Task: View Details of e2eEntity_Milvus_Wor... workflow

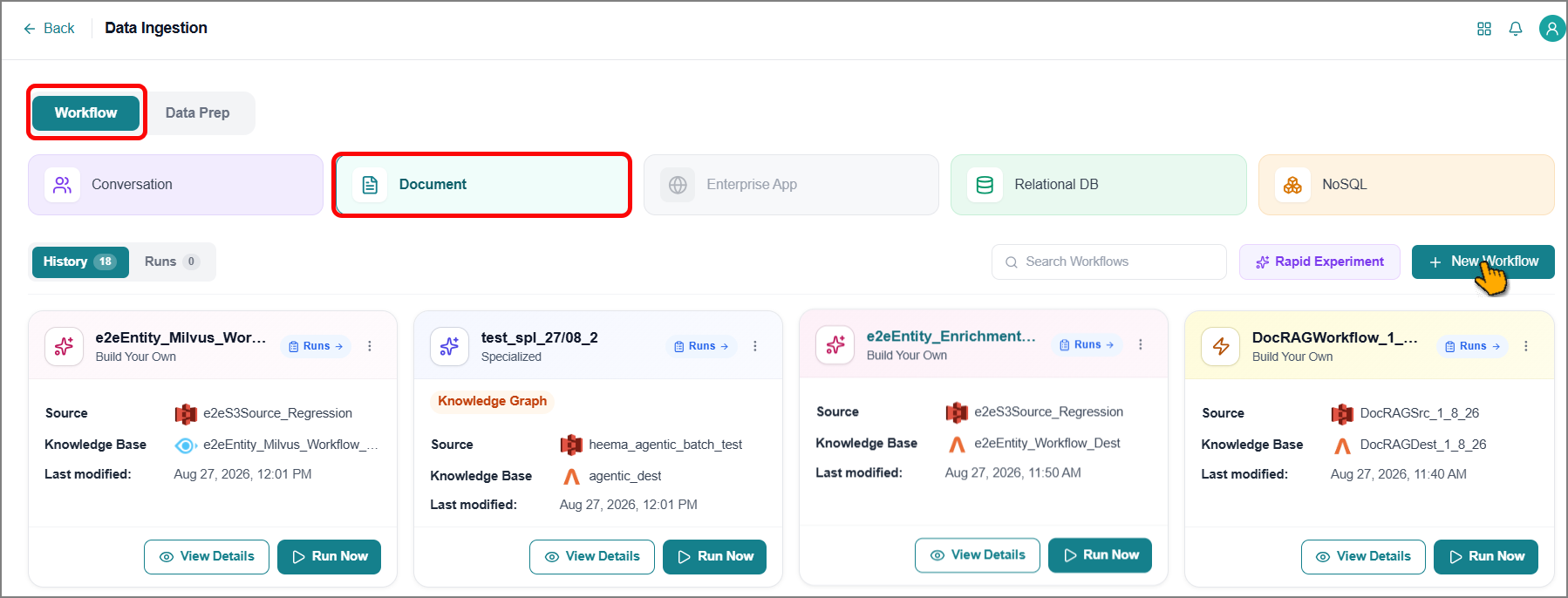Action: (x=207, y=557)
